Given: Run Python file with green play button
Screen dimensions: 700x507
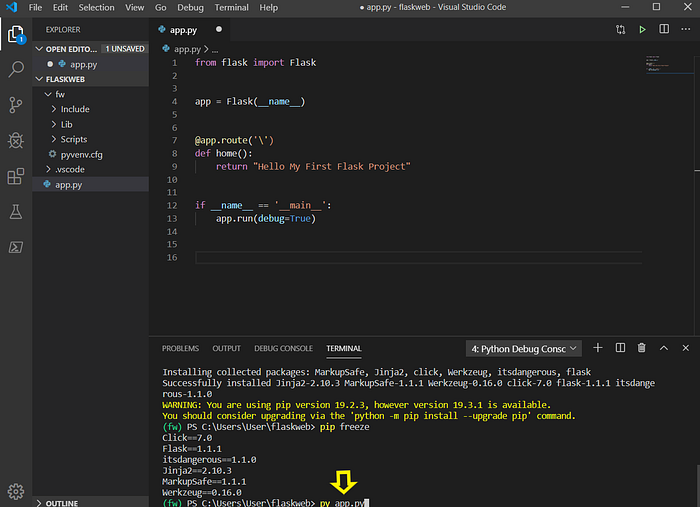Looking at the screenshot, I should point(643,30).
